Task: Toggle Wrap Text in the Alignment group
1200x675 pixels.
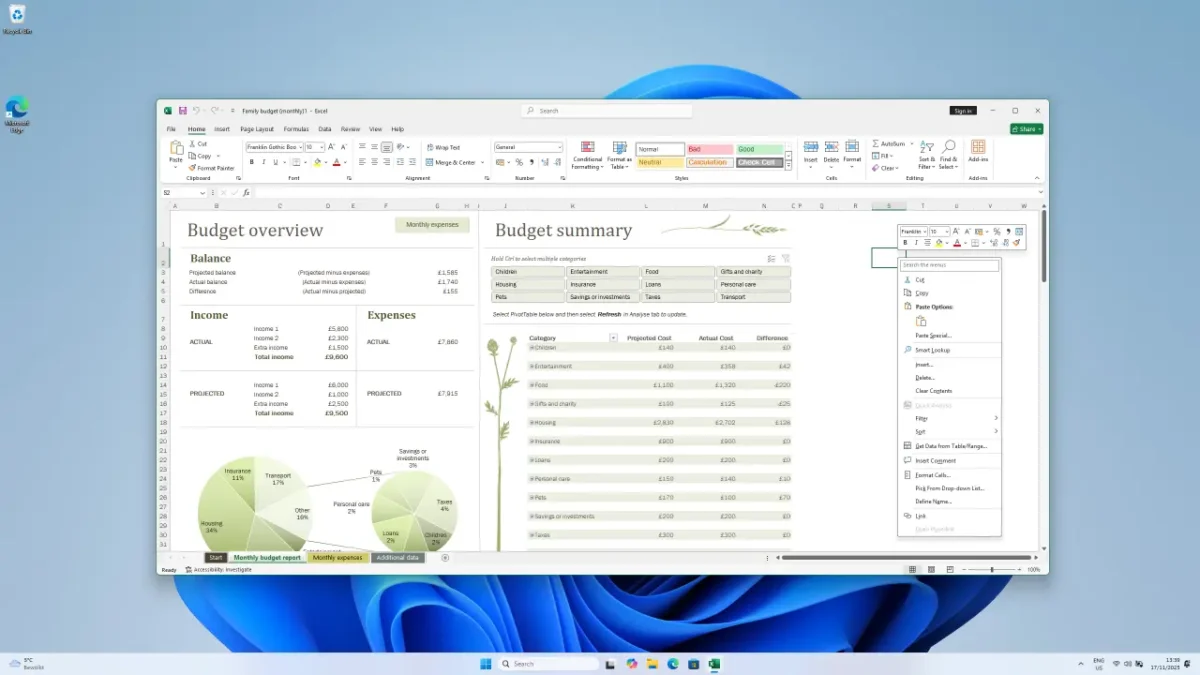Action: 443,147
